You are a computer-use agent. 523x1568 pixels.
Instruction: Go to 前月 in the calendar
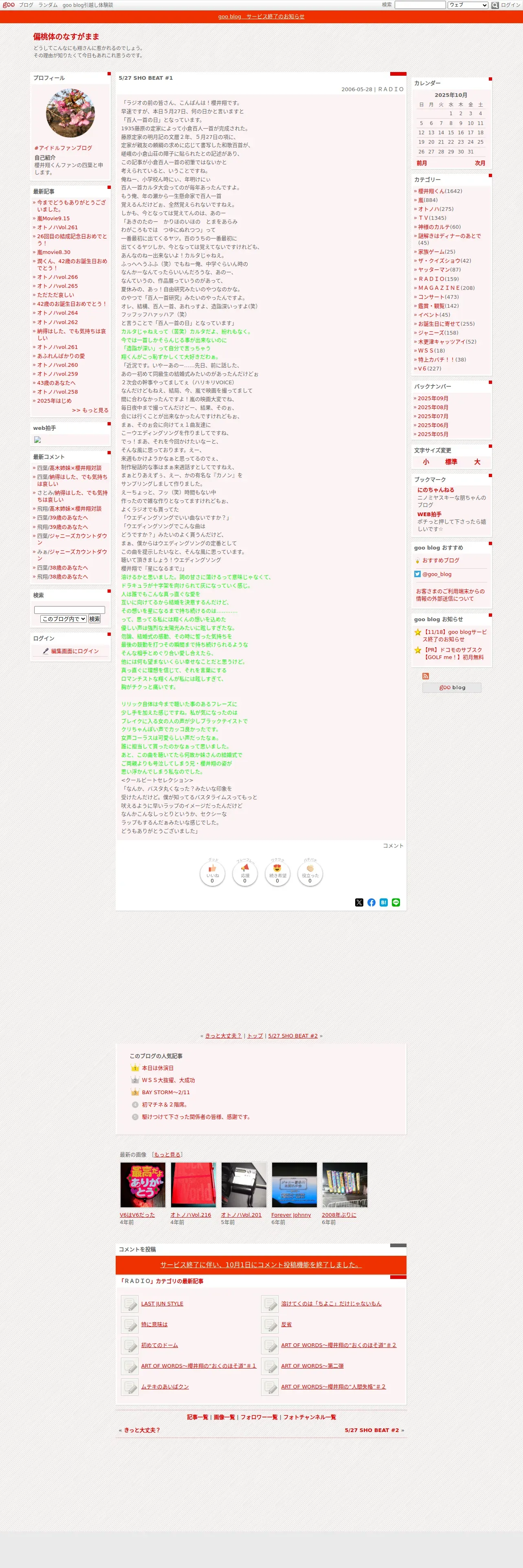[x=422, y=163]
